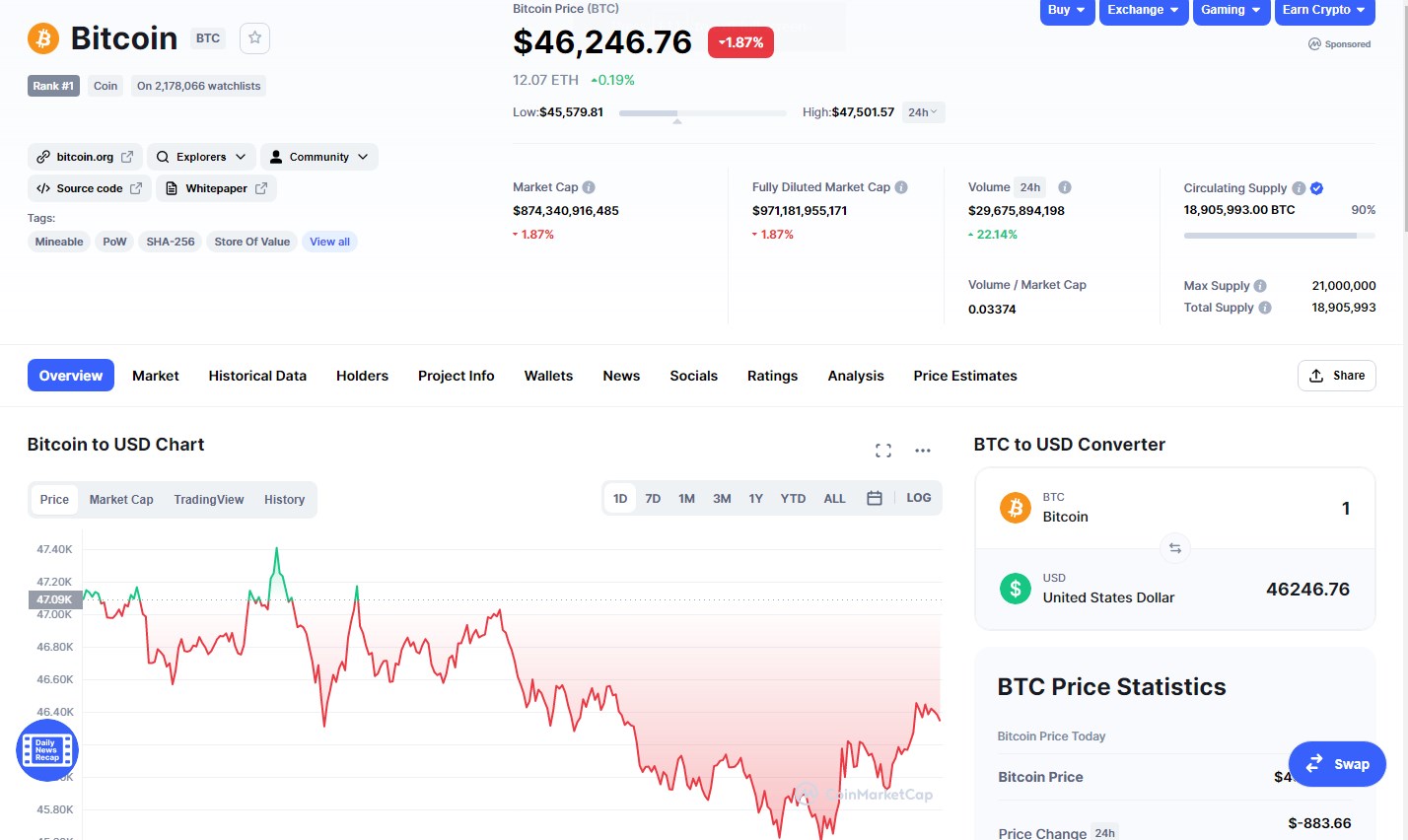Image resolution: width=1408 pixels, height=840 pixels.
Task: Open Daily News Recap badge
Action: pos(47,750)
